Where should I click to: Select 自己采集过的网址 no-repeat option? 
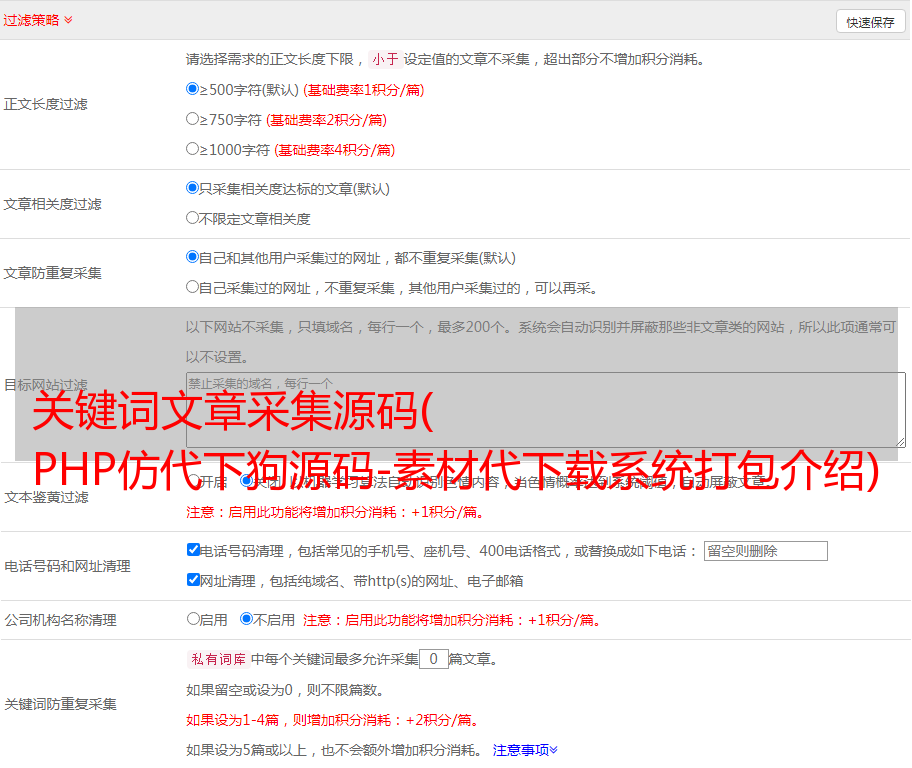(193, 287)
